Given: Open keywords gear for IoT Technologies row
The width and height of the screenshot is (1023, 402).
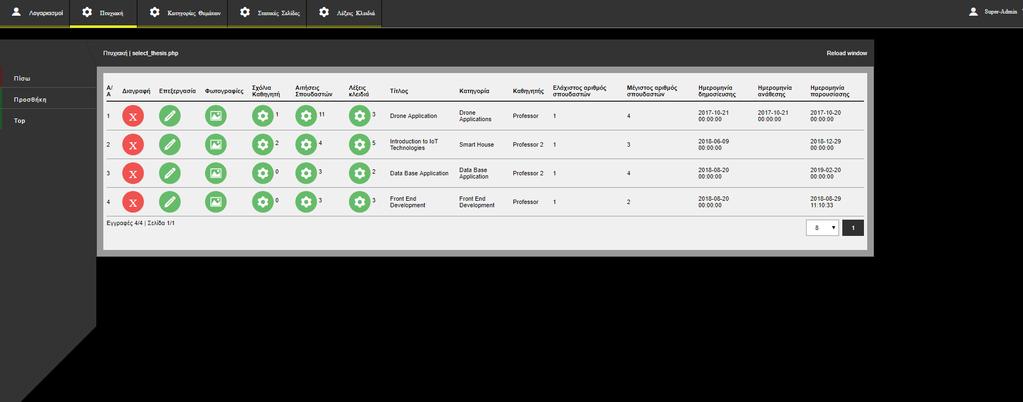Looking at the screenshot, I should [359, 144].
